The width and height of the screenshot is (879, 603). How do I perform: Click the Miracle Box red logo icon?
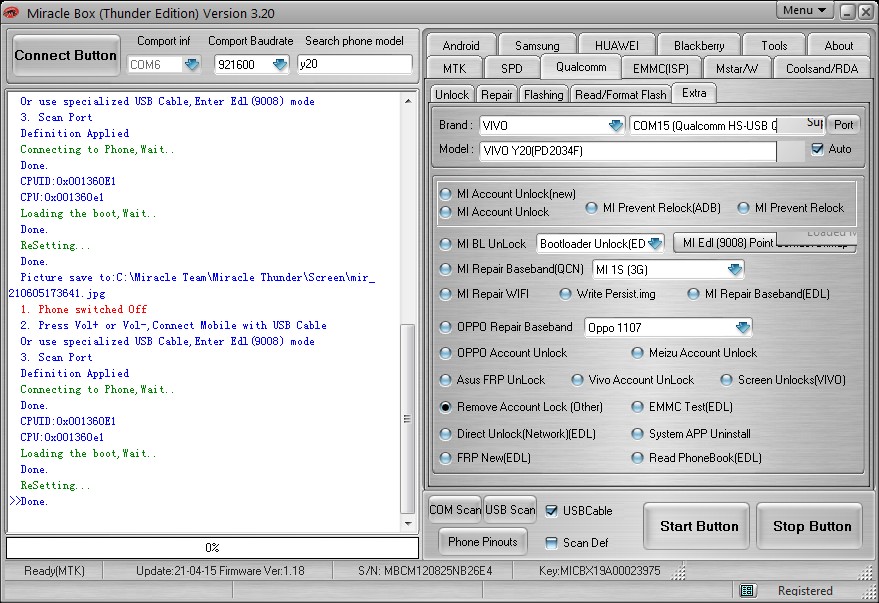click(11, 12)
